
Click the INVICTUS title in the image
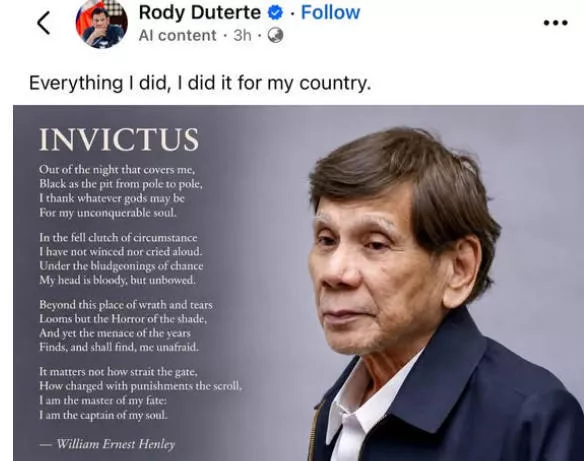point(119,140)
